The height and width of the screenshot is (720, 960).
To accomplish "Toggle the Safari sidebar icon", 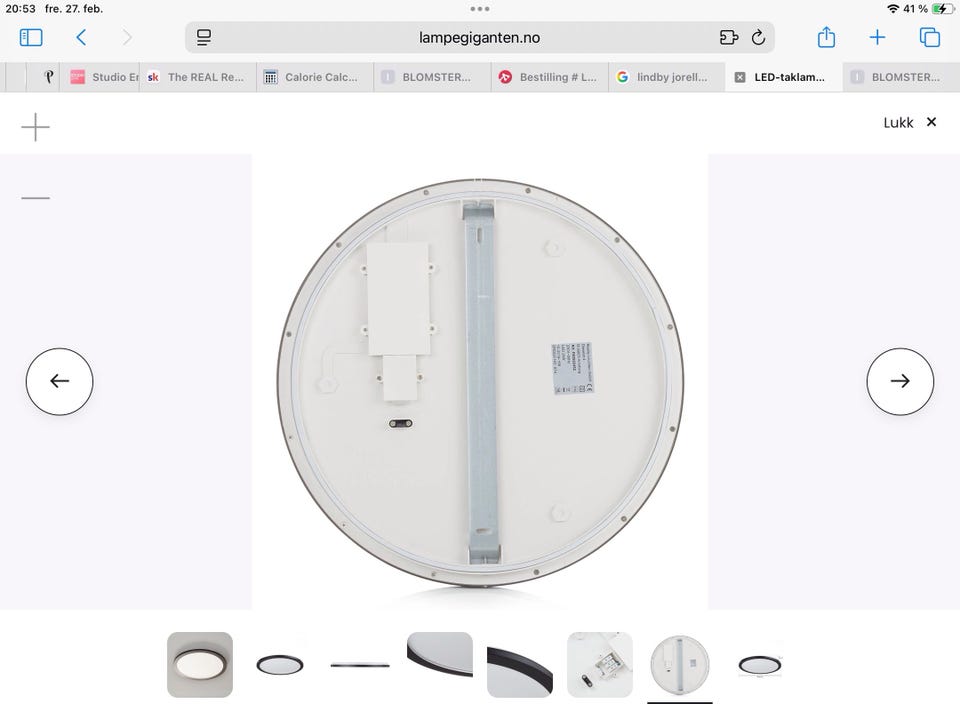I will tap(31, 37).
